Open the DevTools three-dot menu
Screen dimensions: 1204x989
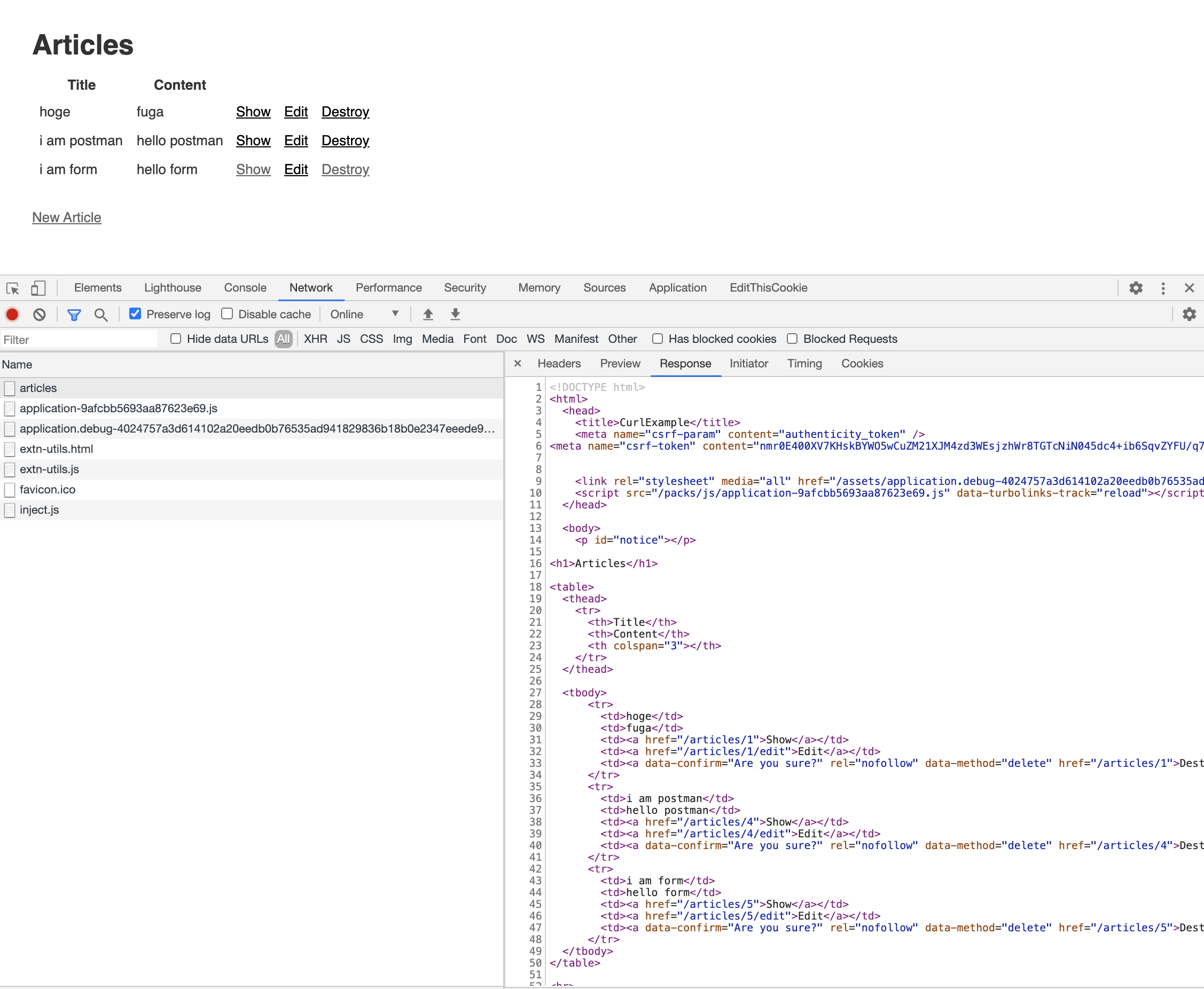pyautogui.click(x=1163, y=288)
